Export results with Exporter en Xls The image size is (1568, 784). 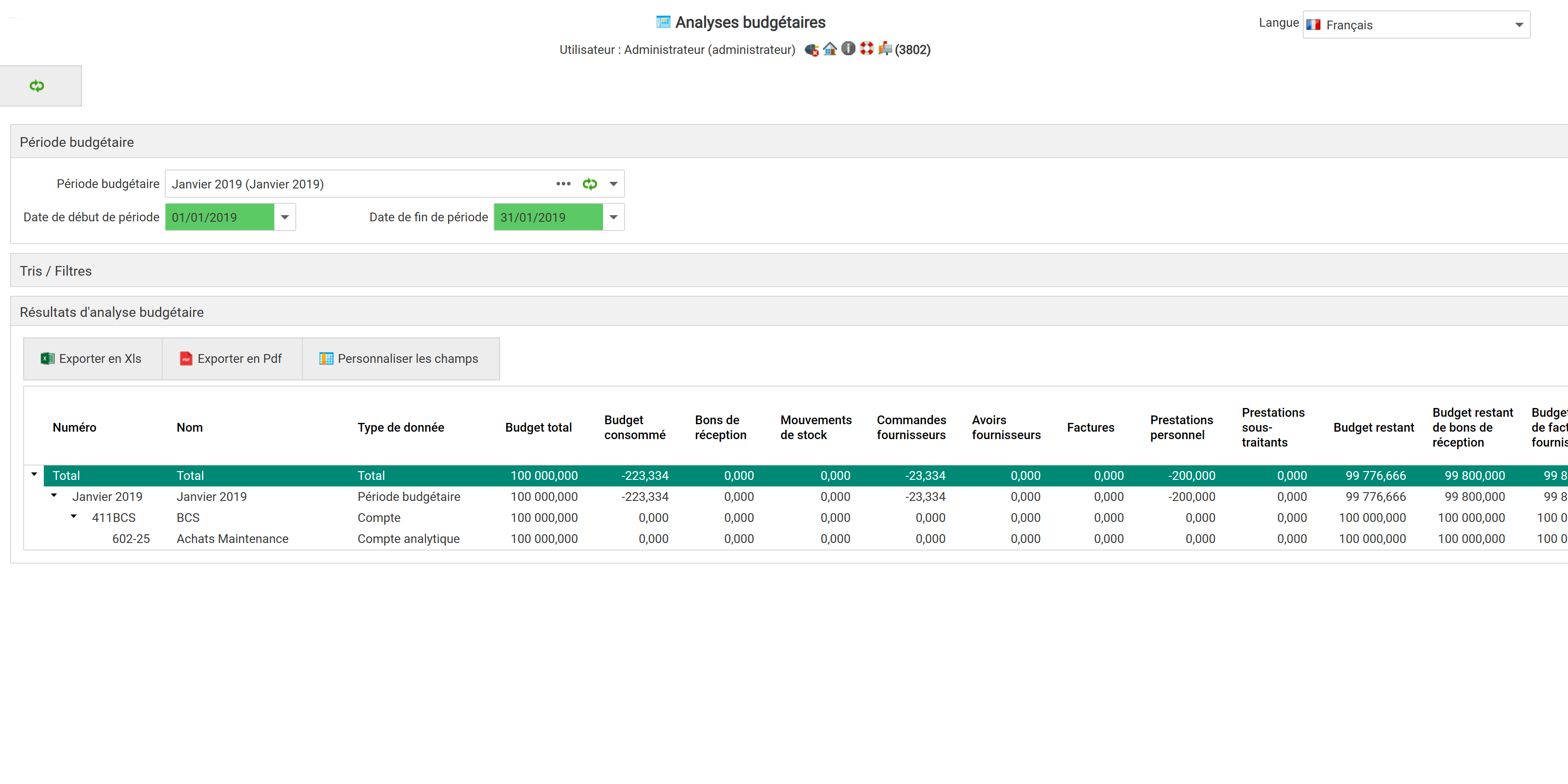tap(92, 358)
